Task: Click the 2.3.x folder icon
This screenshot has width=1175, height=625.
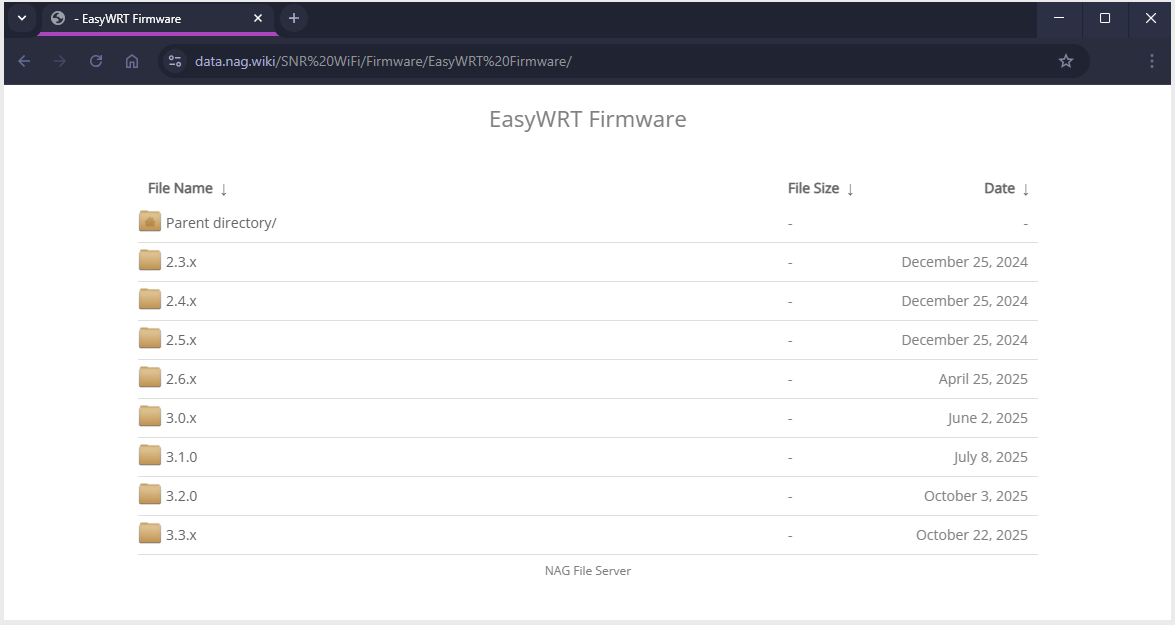Action: [150, 261]
